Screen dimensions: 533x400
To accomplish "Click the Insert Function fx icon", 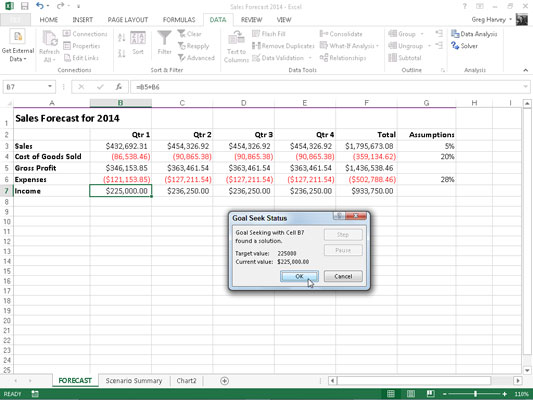I will (119, 87).
